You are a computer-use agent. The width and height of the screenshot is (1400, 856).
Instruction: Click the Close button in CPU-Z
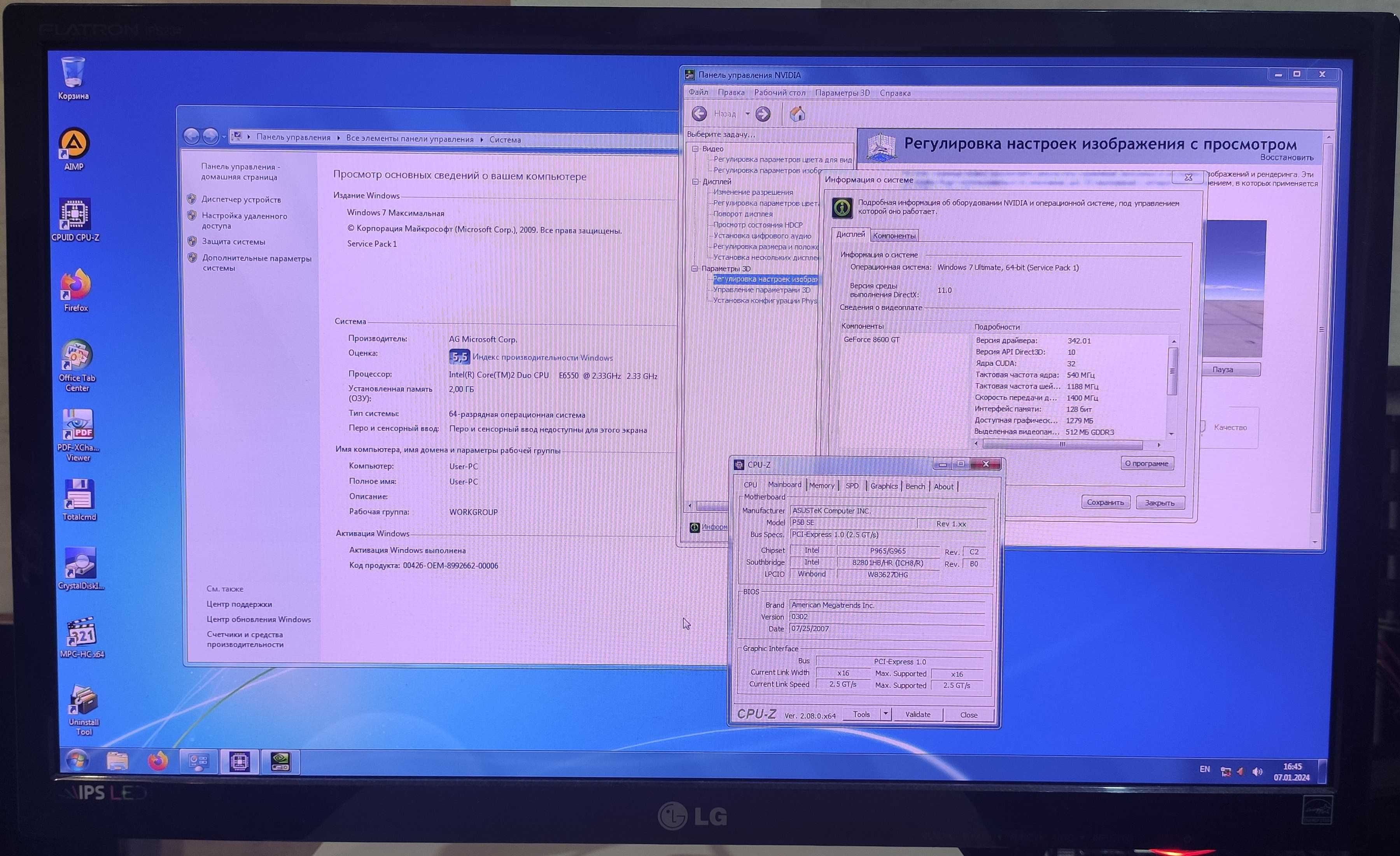[x=969, y=715]
